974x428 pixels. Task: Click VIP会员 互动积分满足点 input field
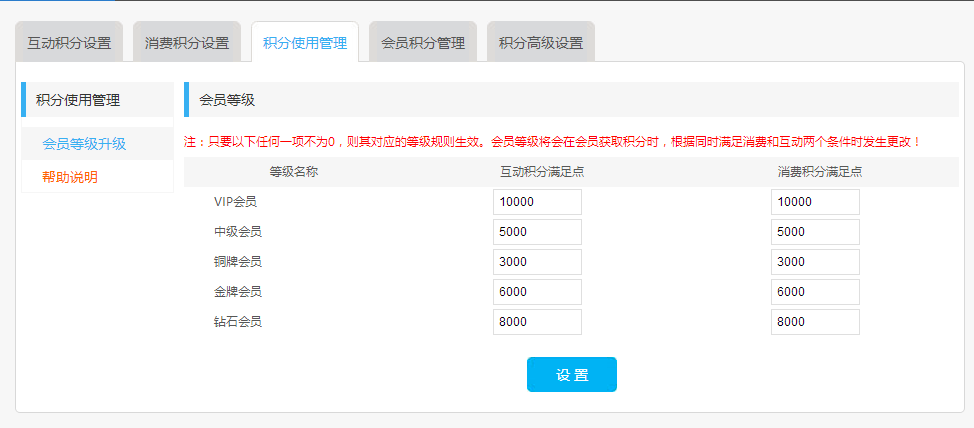tap(537, 202)
